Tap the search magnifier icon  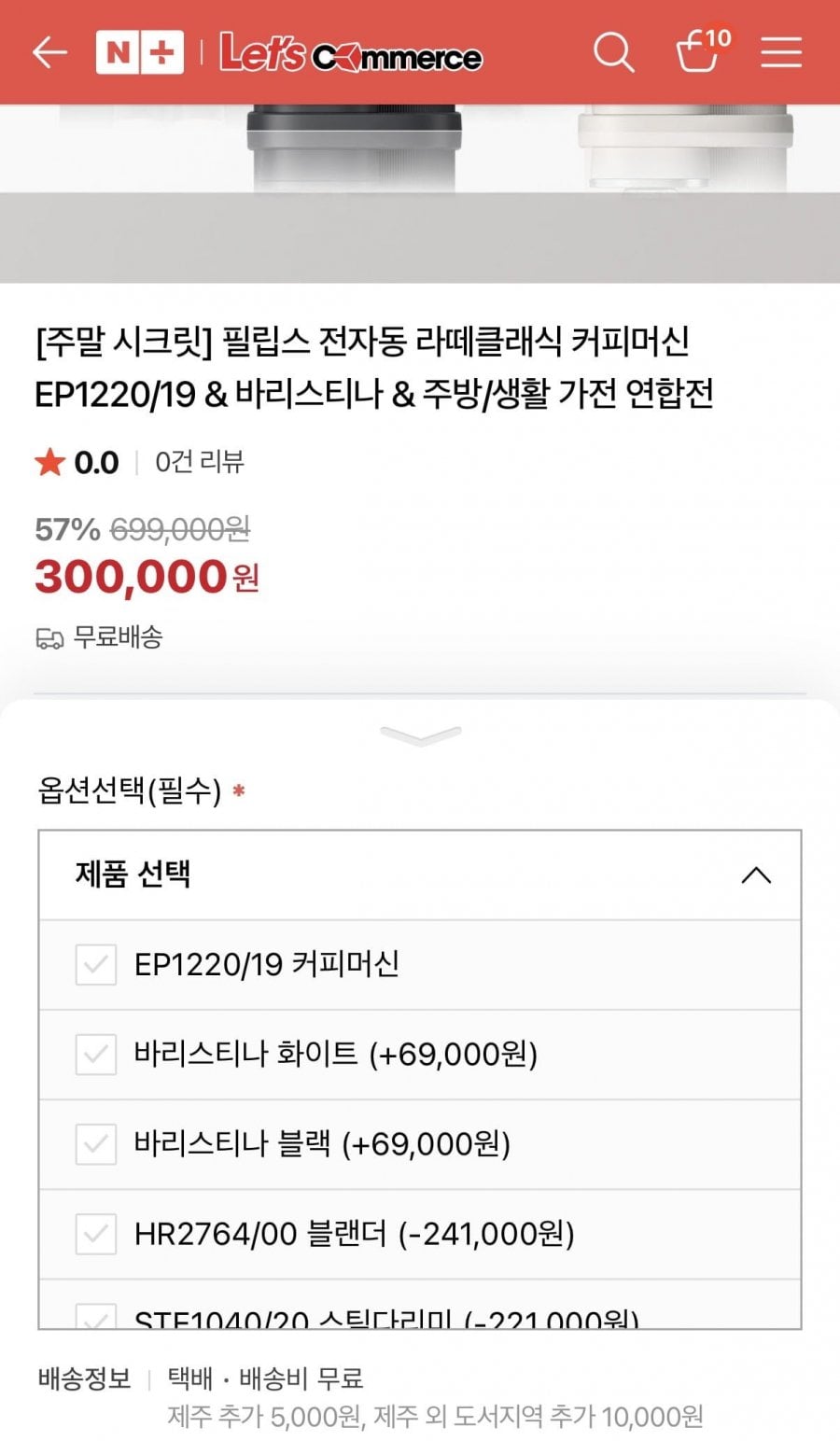(613, 52)
